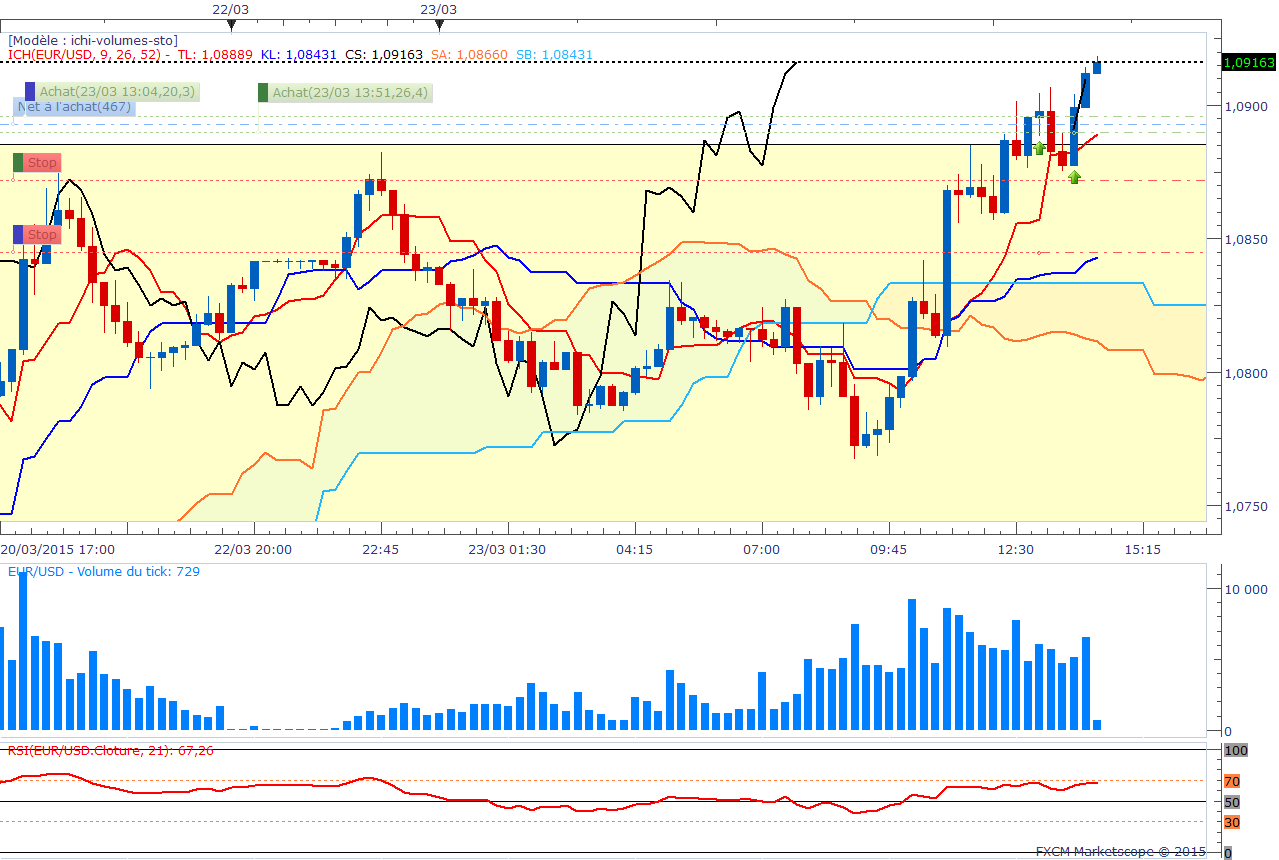
Task: Click the orange RSI 30 level label
Action: (x=1232, y=822)
